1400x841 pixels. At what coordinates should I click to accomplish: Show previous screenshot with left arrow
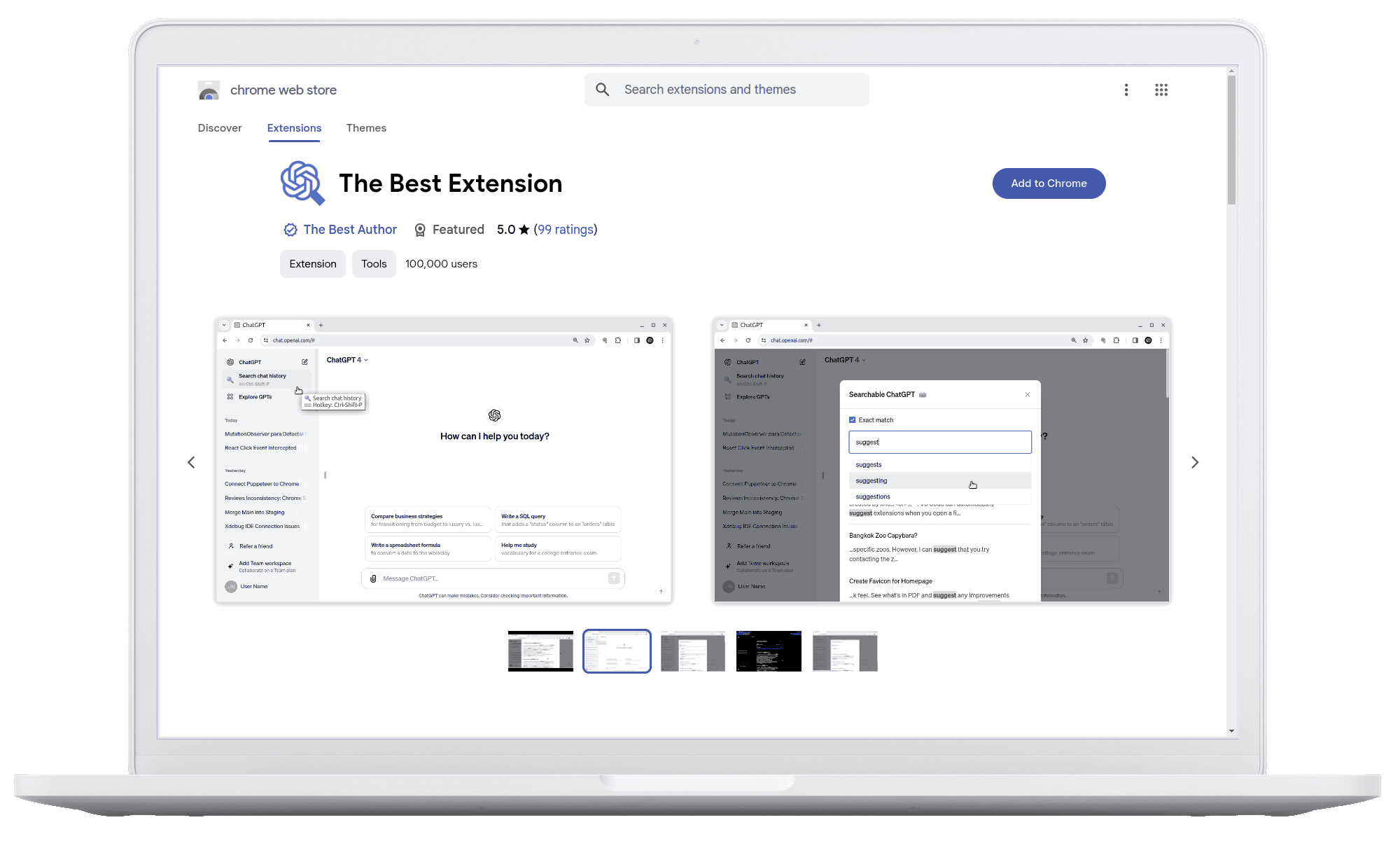pyautogui.click(x=191, y=462)
